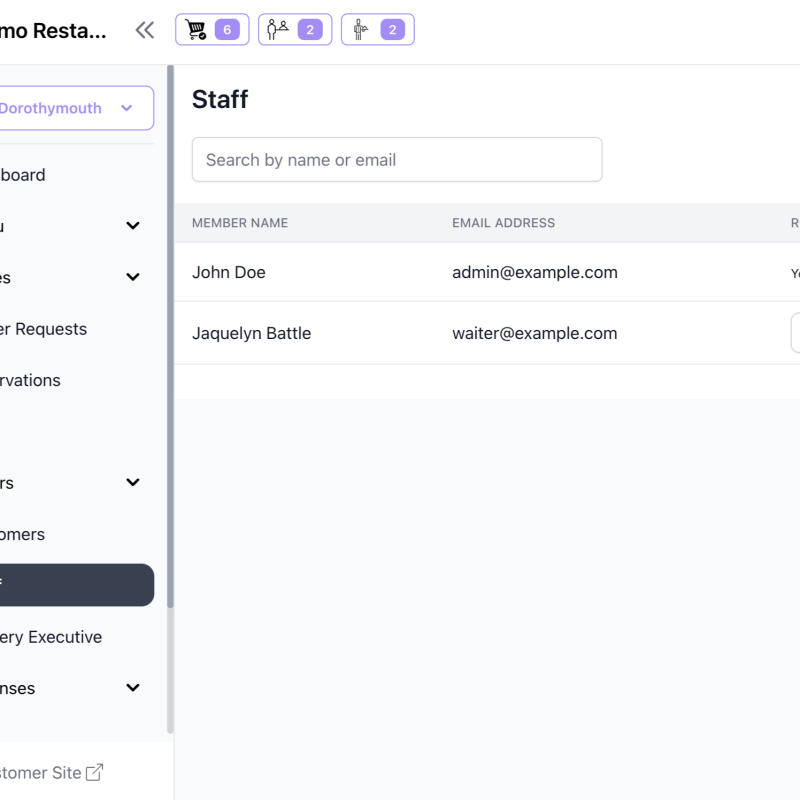Viewport: 800px width, 800px height.
Task: Collapse the sidebar with the double-chevron icon
Action: (x=145, y=30)
